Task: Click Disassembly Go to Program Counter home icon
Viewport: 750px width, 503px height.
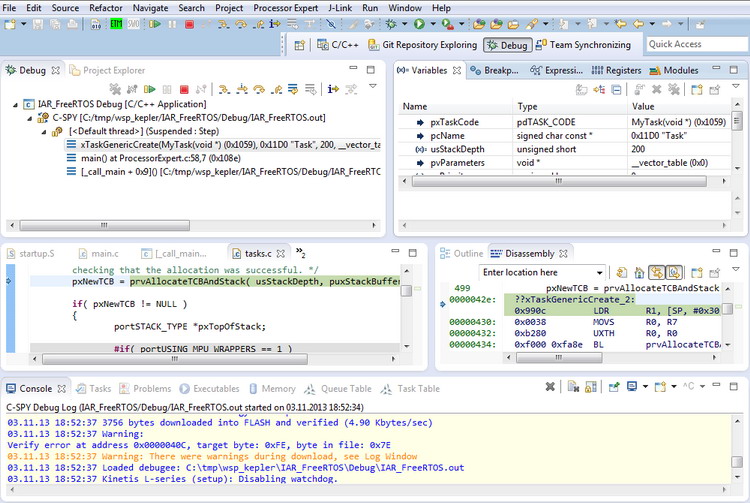Action: click(x=639, y=273)
